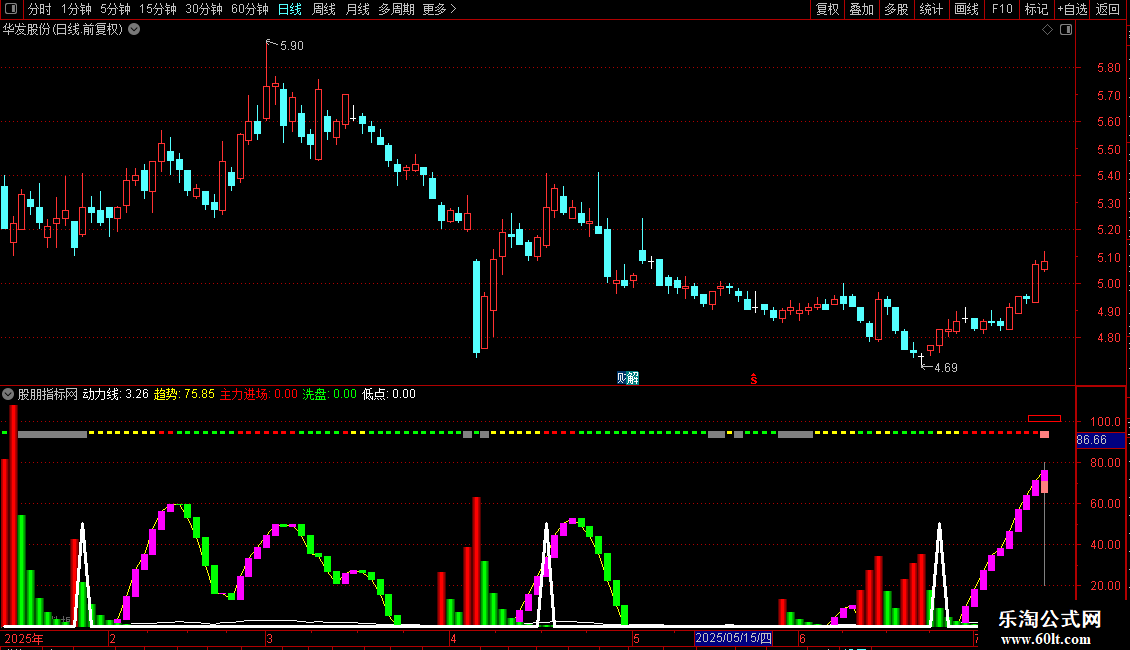Switch to 周线 weekly chart
Viewport: 1130px width, 650px height.
click(x=324, y=9)
